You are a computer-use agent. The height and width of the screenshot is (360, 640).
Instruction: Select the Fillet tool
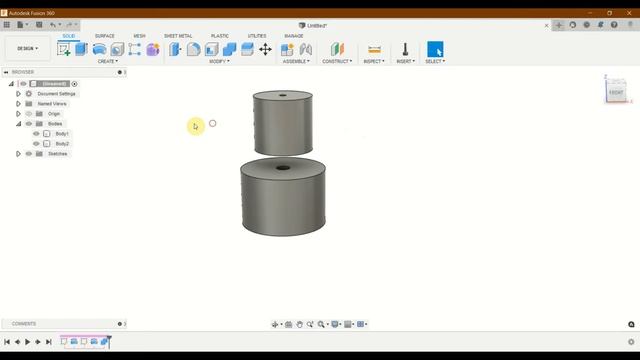(x=193, y=49)
